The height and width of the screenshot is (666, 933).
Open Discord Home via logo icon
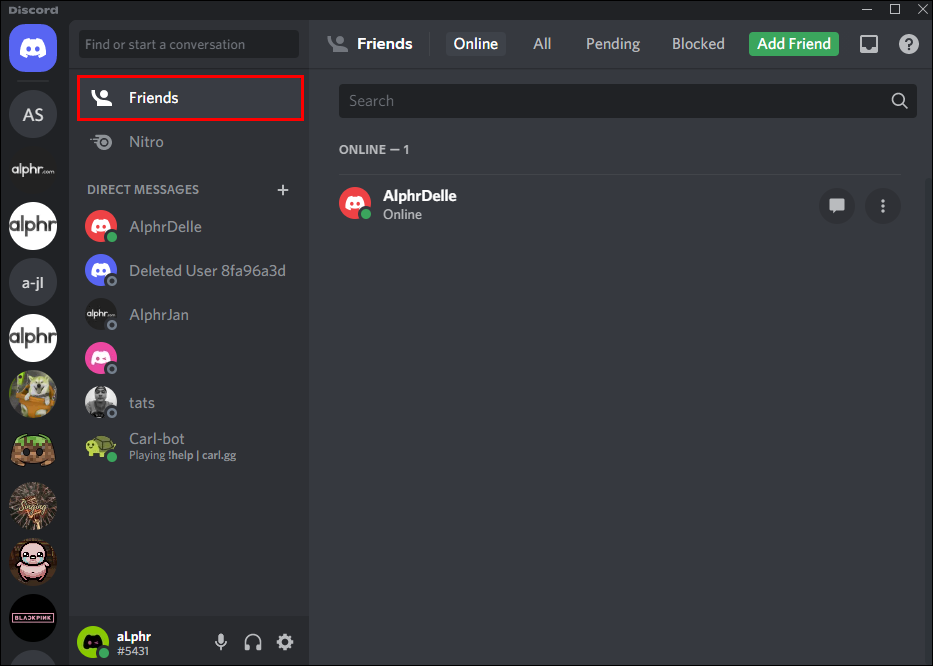click(x=33, y=48)
